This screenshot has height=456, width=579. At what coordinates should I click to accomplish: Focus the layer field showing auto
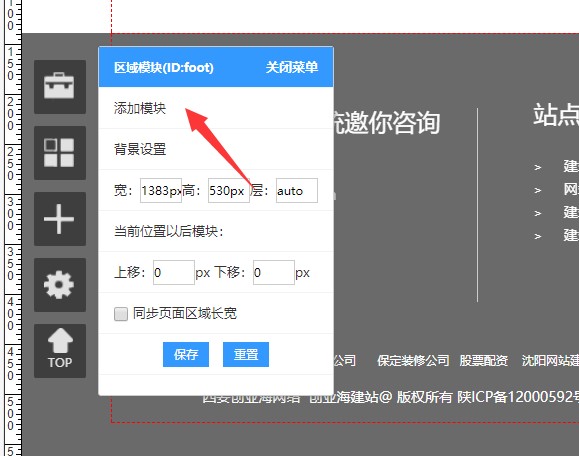(x=297, y=191)
